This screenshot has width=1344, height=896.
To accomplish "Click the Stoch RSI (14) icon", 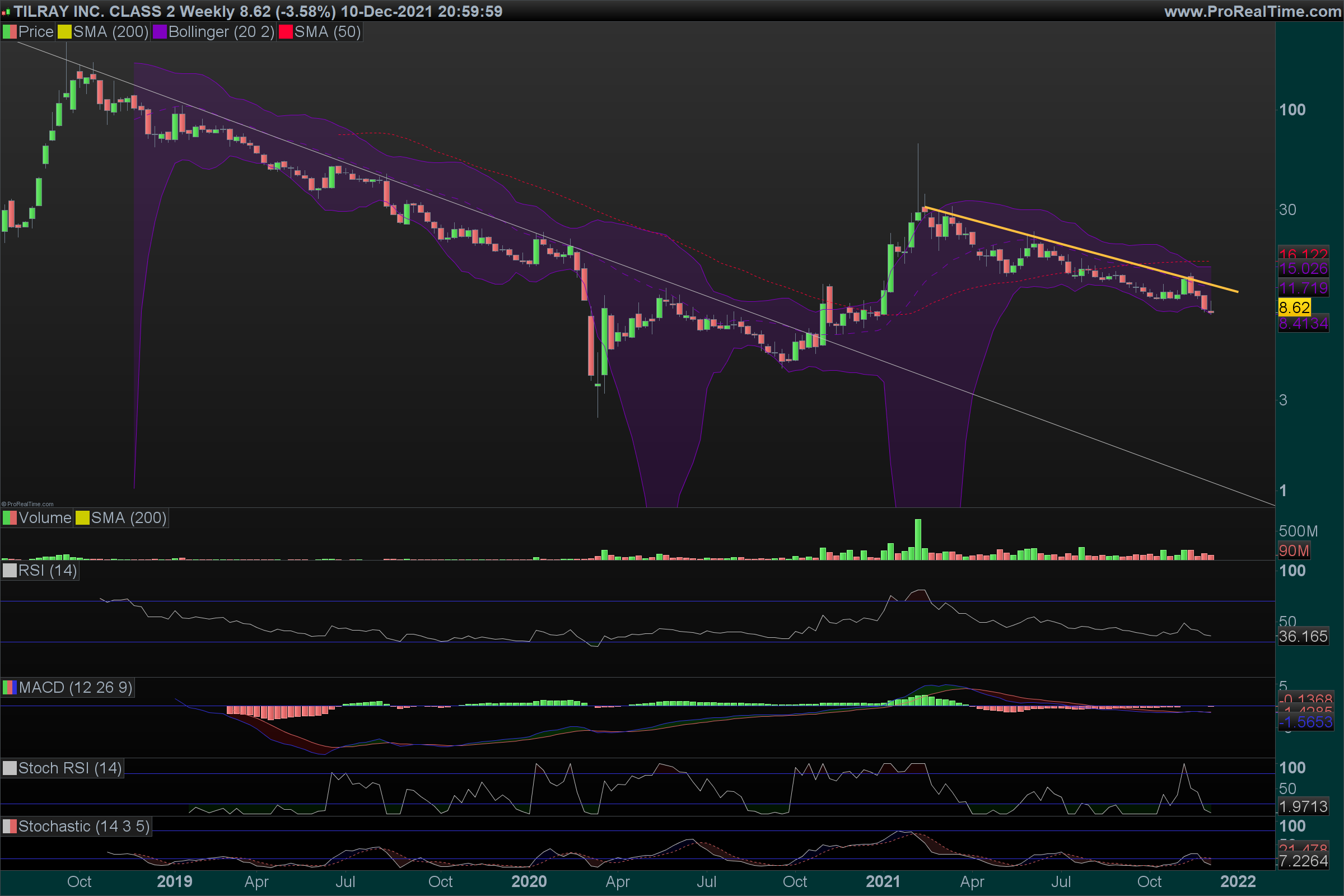I will (10, 768).
